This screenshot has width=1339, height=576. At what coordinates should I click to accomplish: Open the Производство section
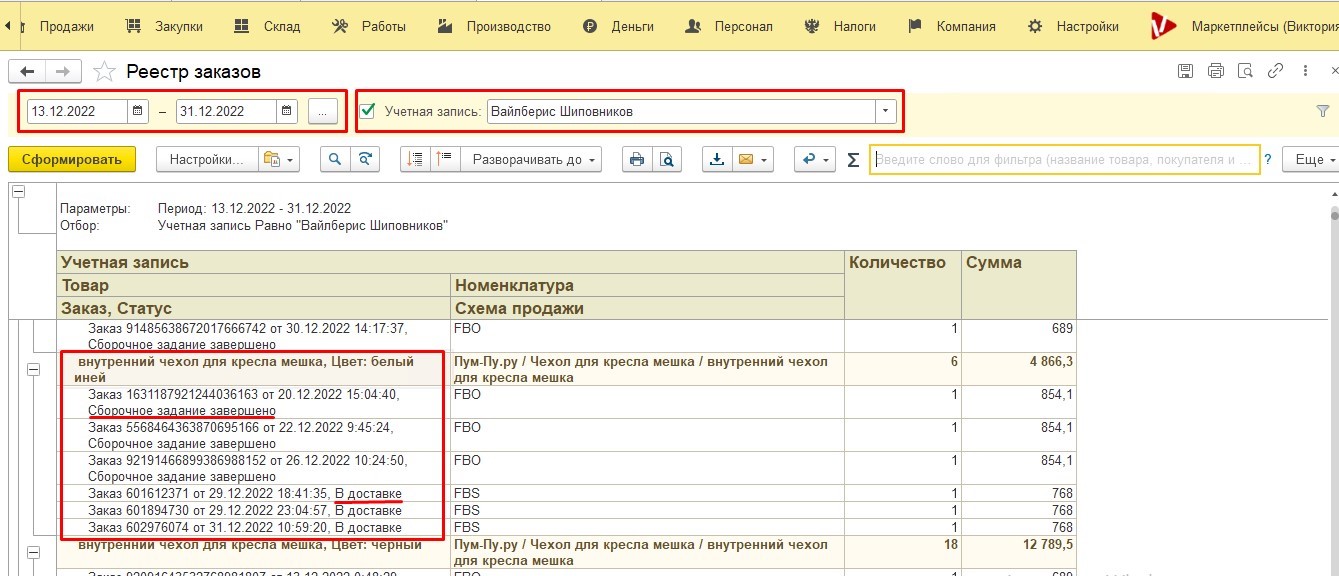pyautogui.click(x=495, y=27)
